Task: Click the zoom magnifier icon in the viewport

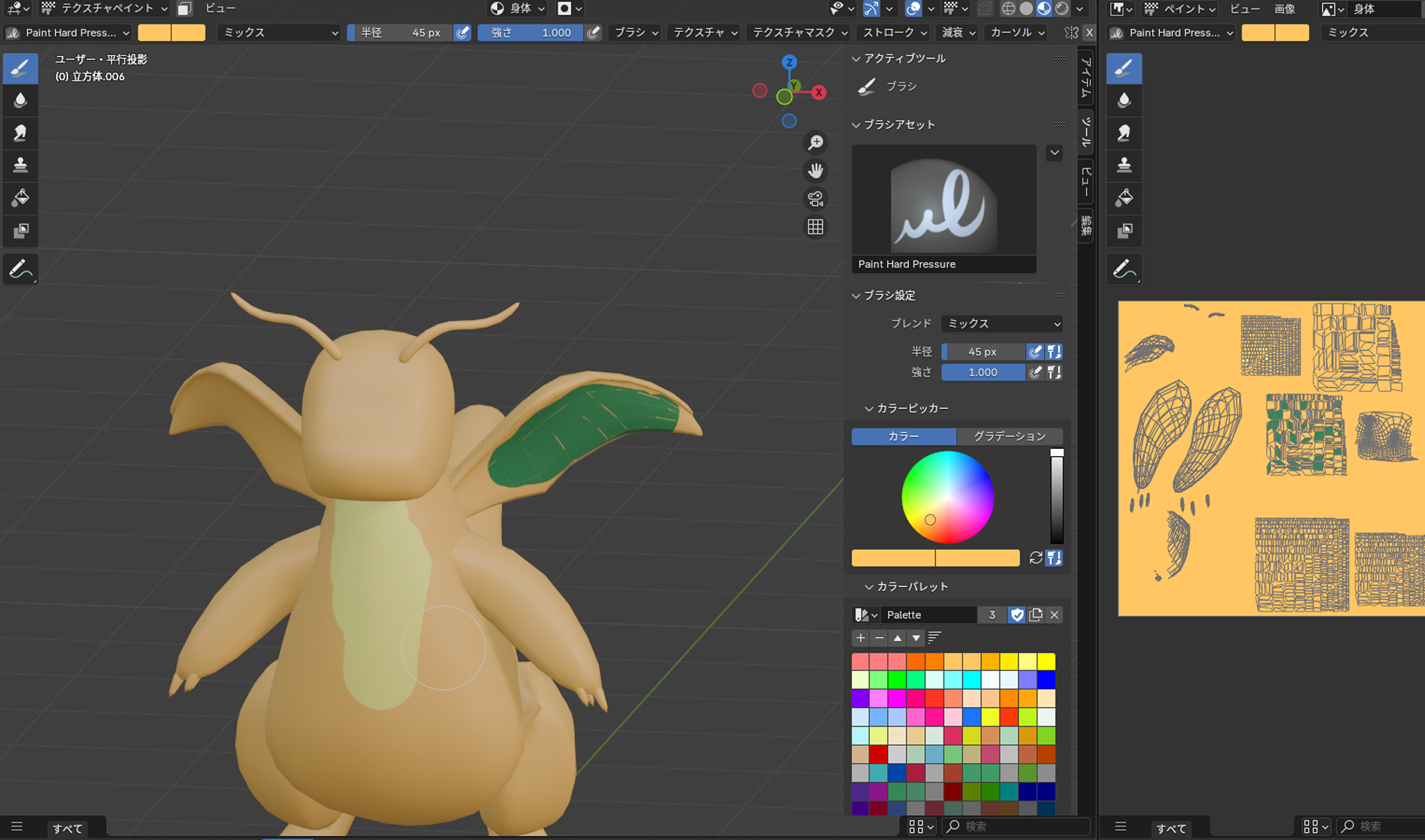Action: [816, 142]
